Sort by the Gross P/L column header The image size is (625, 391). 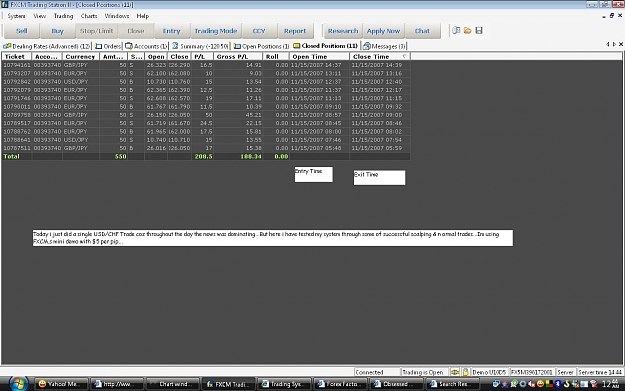pyautogui.click(x=238, y=57)
